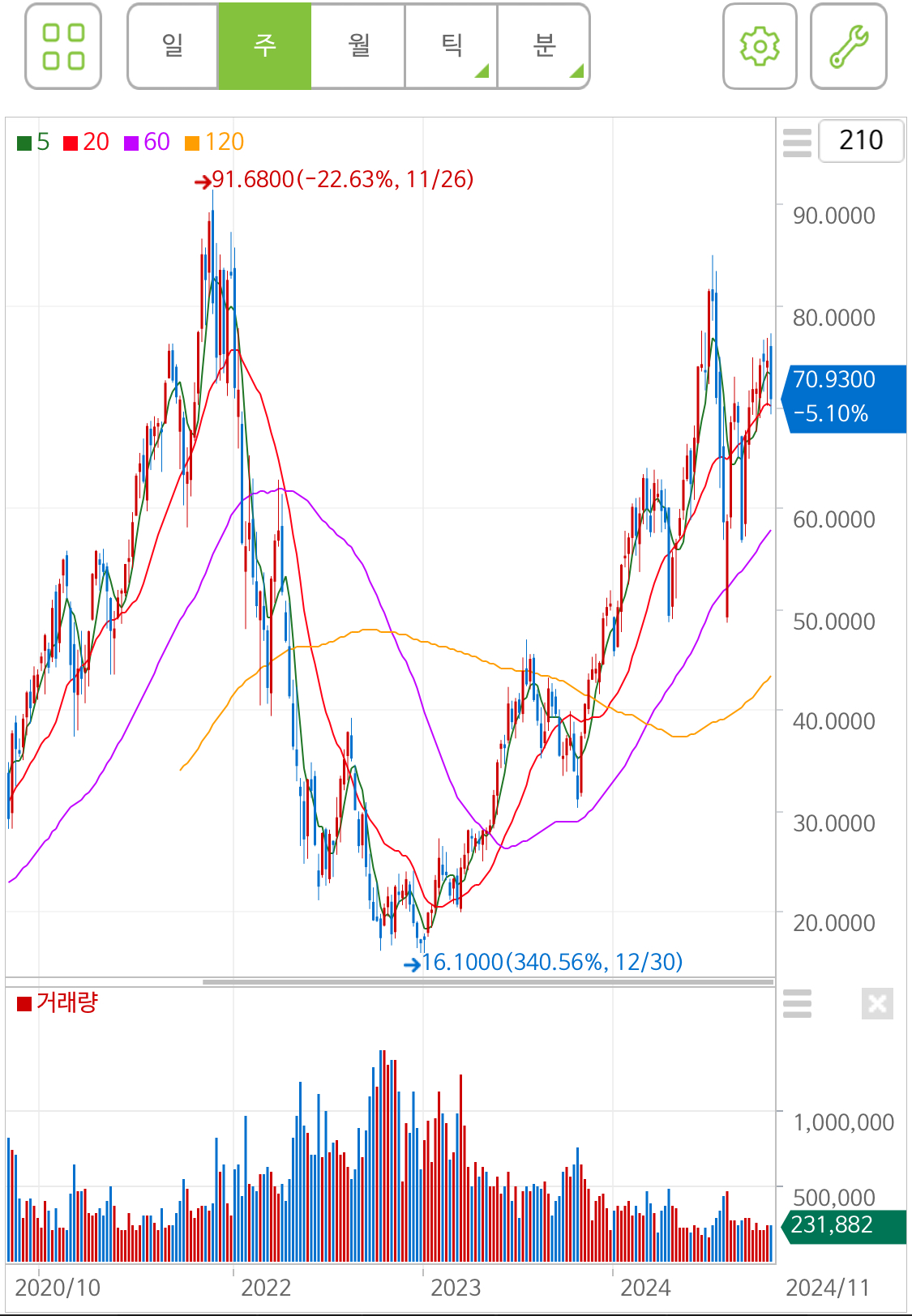Click the 500,000 volume axis label
Image resolution: width=912 pixels, height=1316 pixels.
pyautogui.click(x=834, y=1198)
